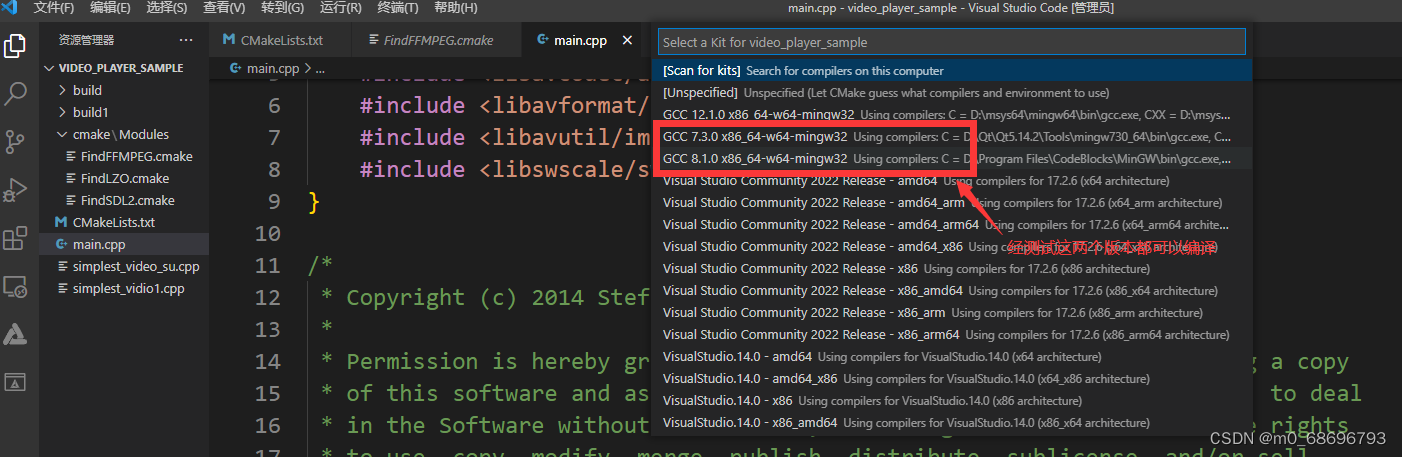Switch to the CMakeLists.txt tab

[281, 40]
